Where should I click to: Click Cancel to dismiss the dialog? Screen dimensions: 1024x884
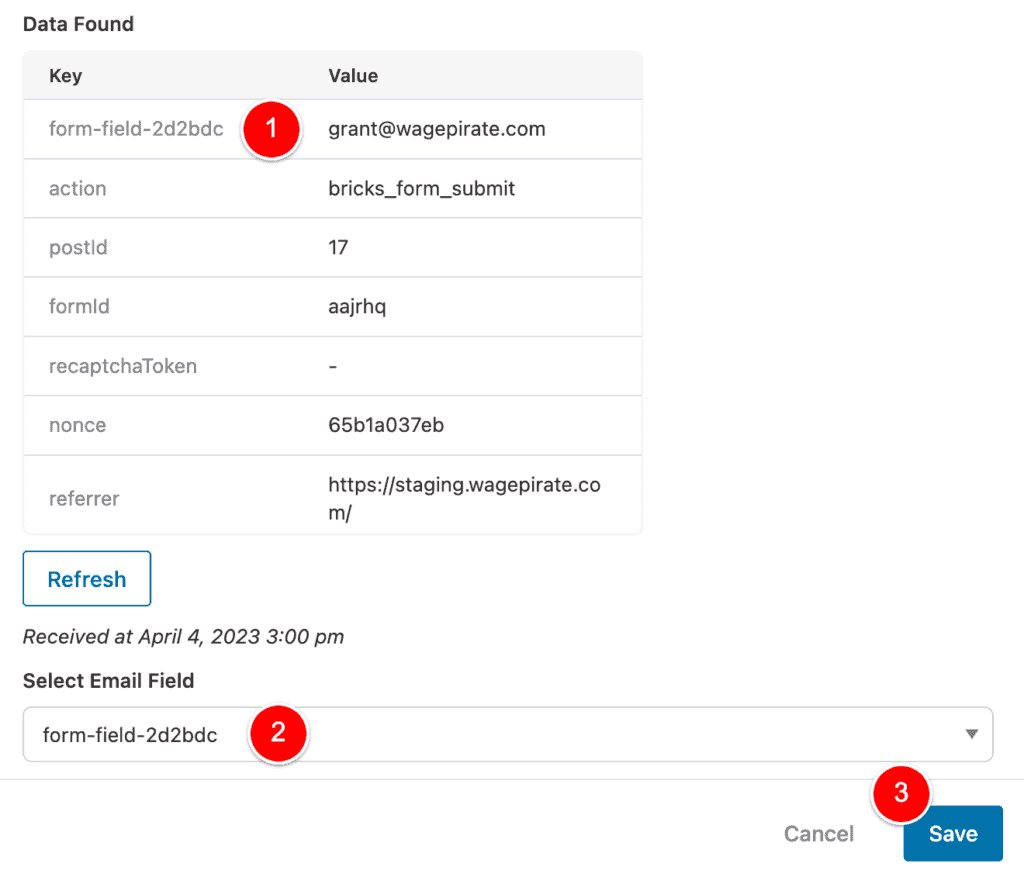pos(818,833)
